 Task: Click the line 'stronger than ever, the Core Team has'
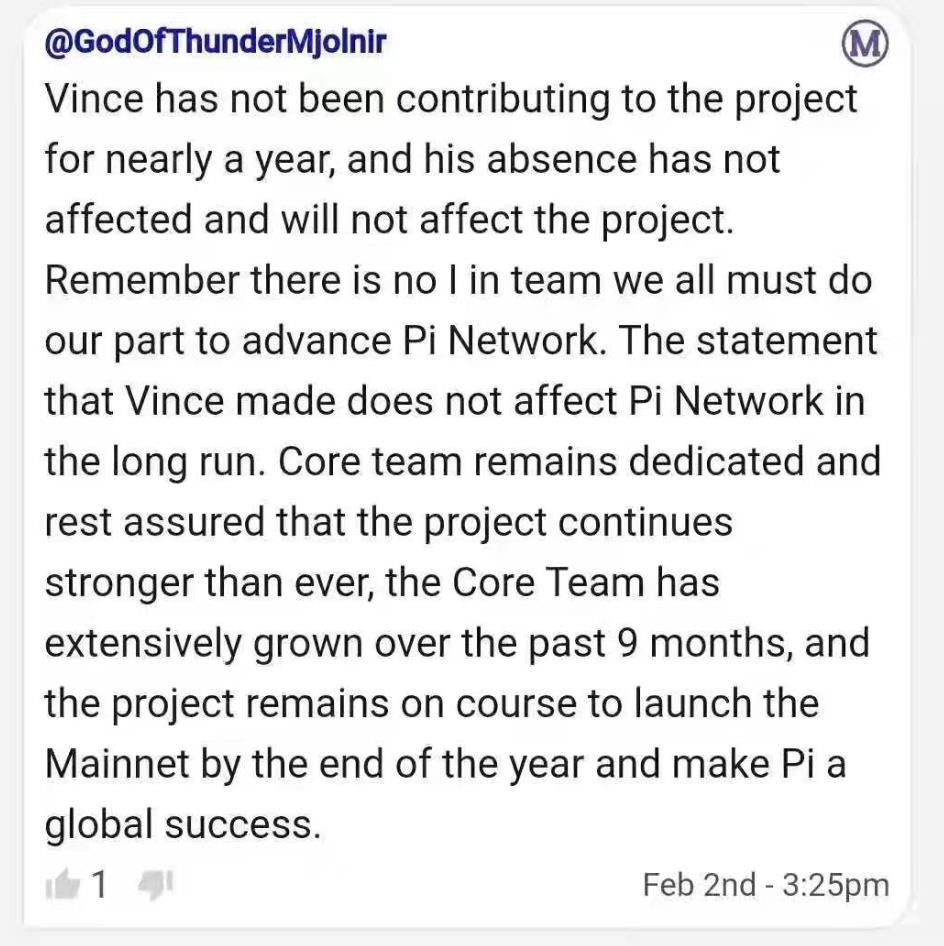(x=382, y=583)
